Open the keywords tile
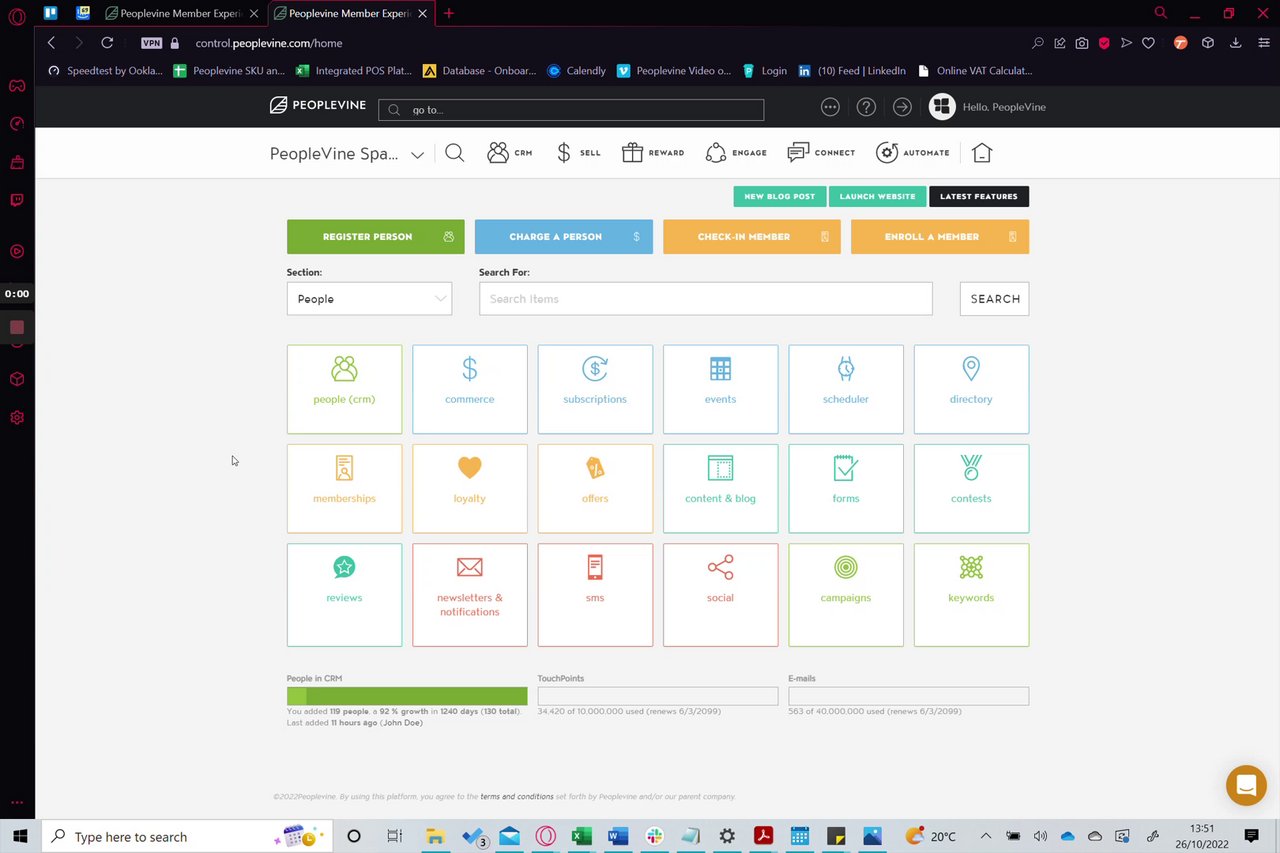This screenshot has width=1280, height=853. click(x=971, y=595)
